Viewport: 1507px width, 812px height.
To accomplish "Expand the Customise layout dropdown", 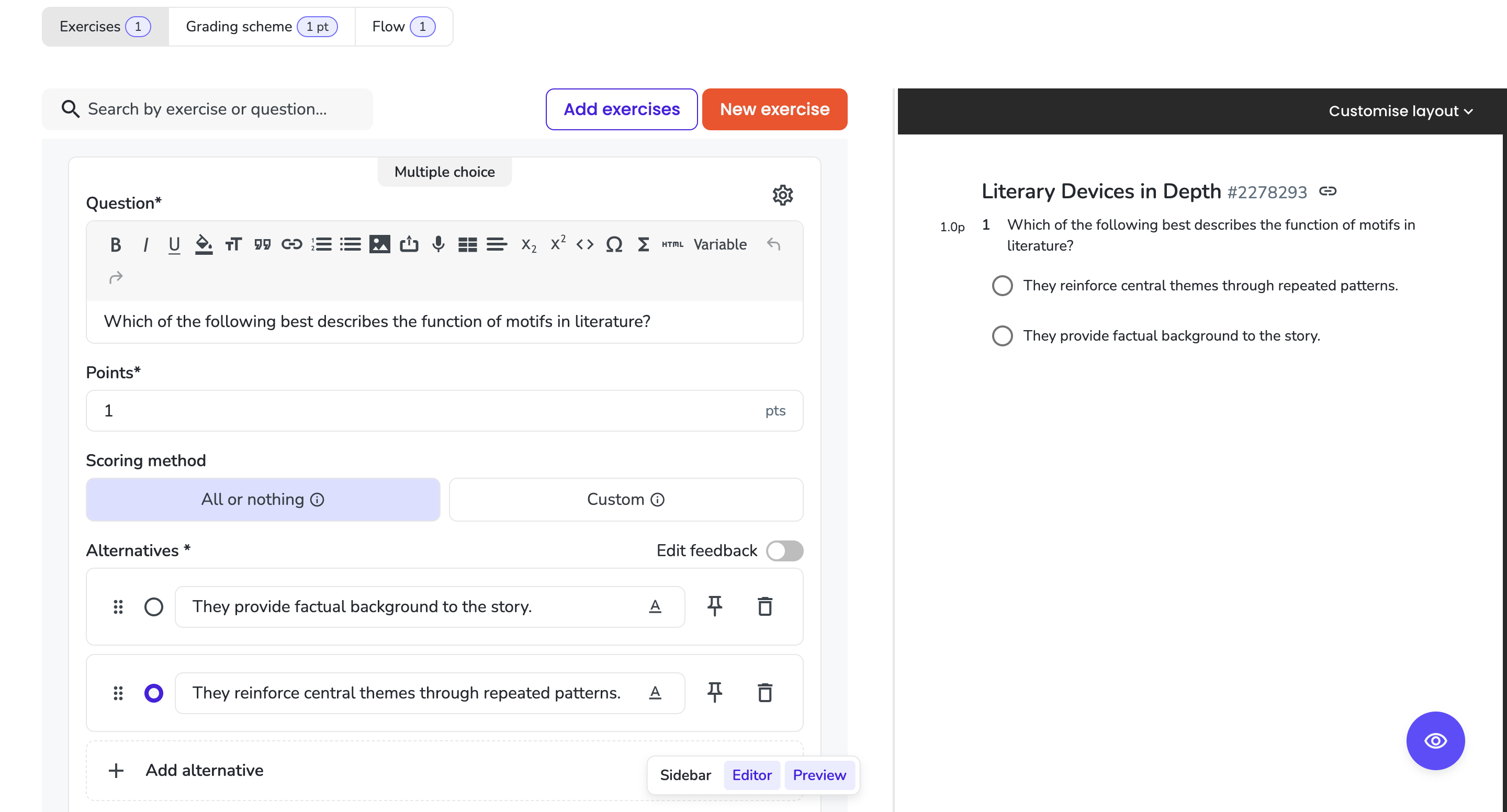I will point(1401,110).
